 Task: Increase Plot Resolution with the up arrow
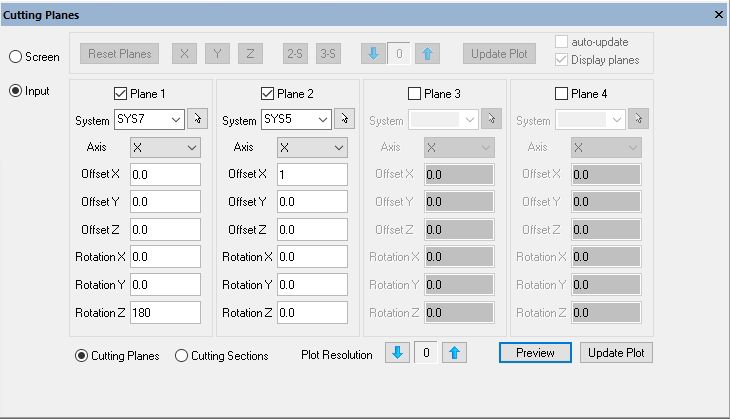tap(455, 354)
